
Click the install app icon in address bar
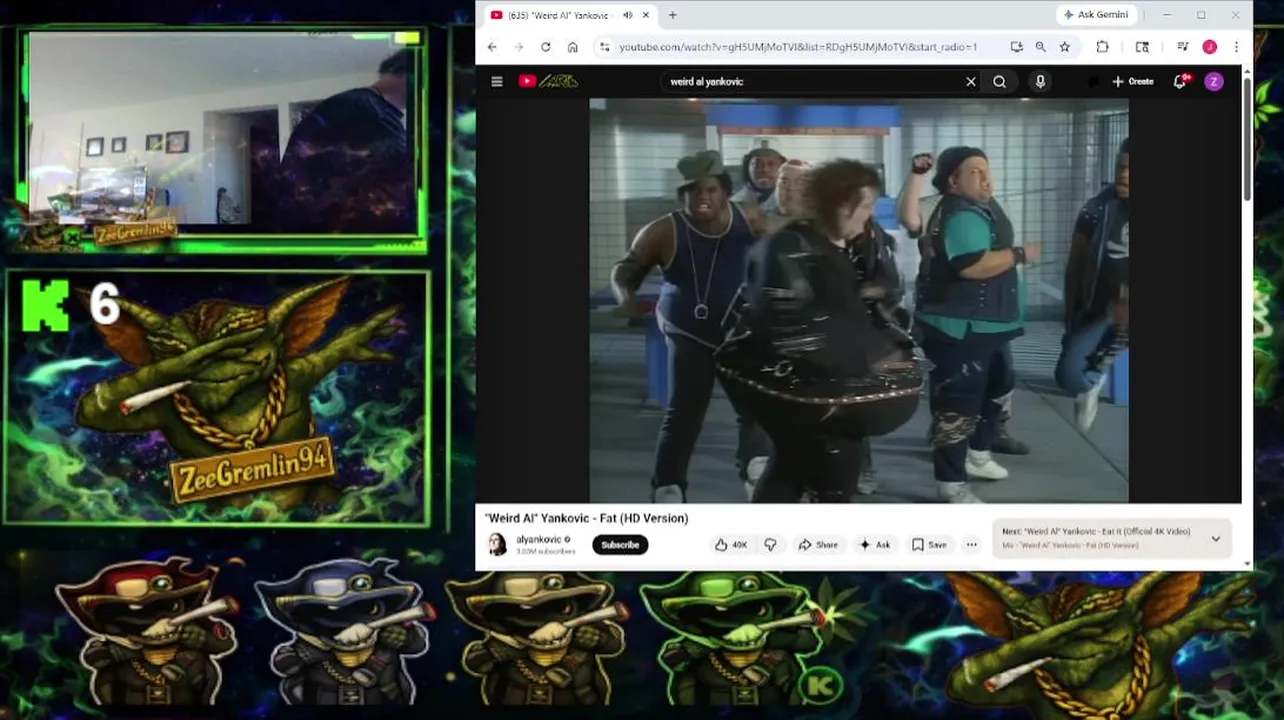coord(1016,47)
